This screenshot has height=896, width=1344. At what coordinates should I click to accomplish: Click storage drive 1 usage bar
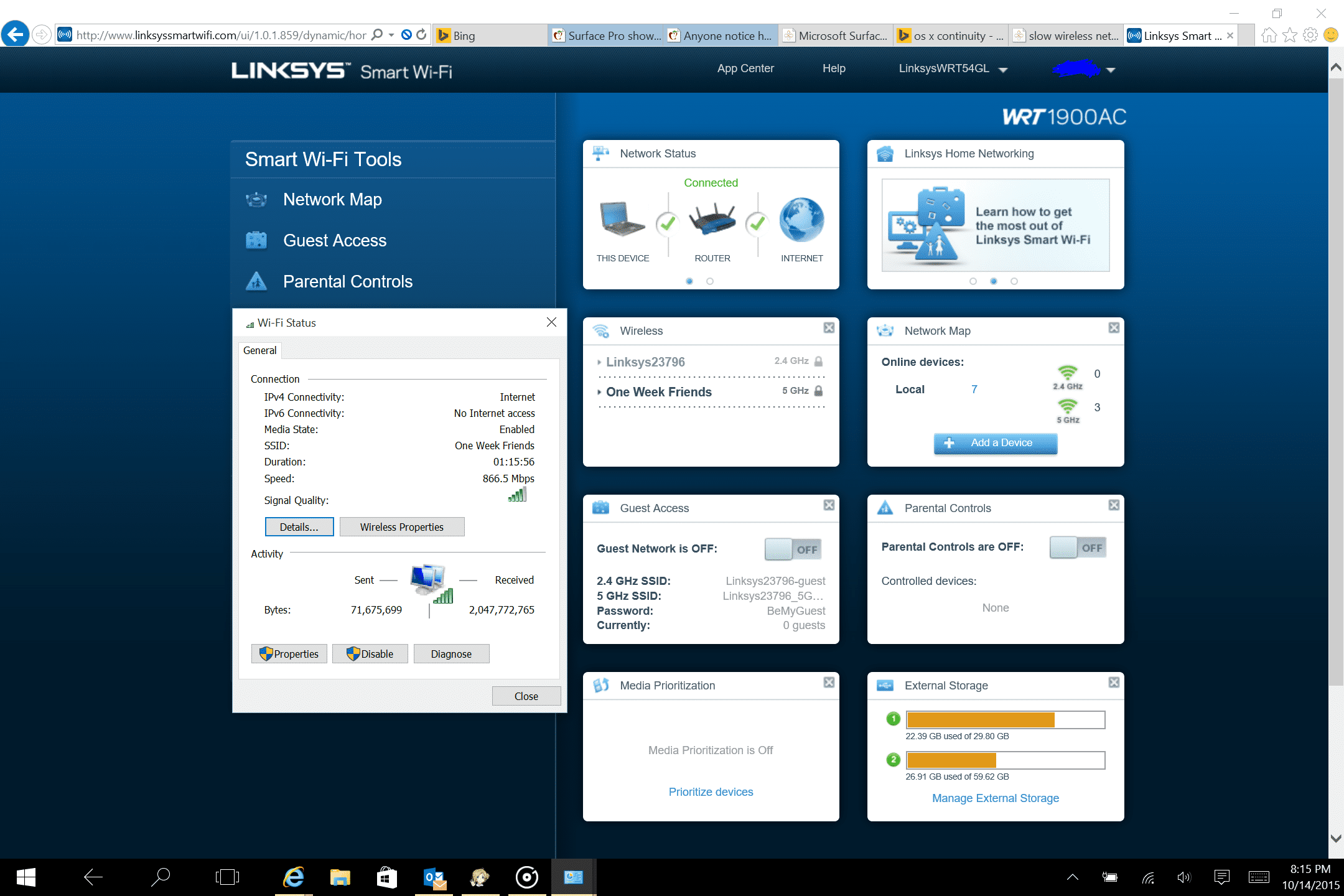pyautogui.click(x=1006, y=720)
